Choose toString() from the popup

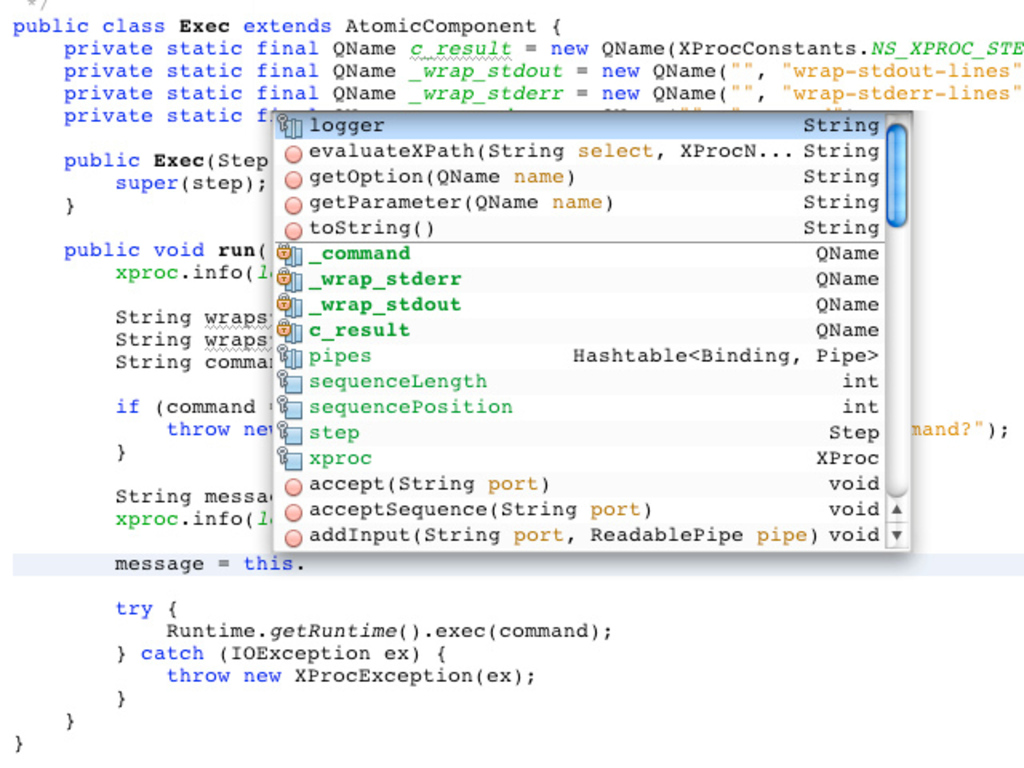579,228
